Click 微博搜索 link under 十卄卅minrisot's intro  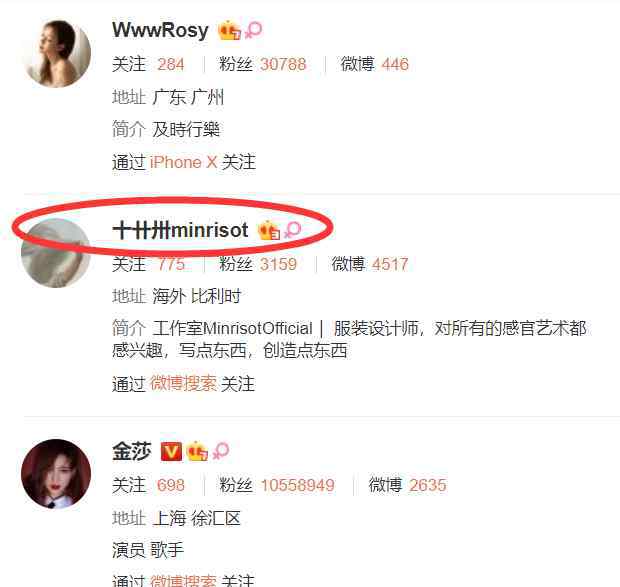coord(183,383)
